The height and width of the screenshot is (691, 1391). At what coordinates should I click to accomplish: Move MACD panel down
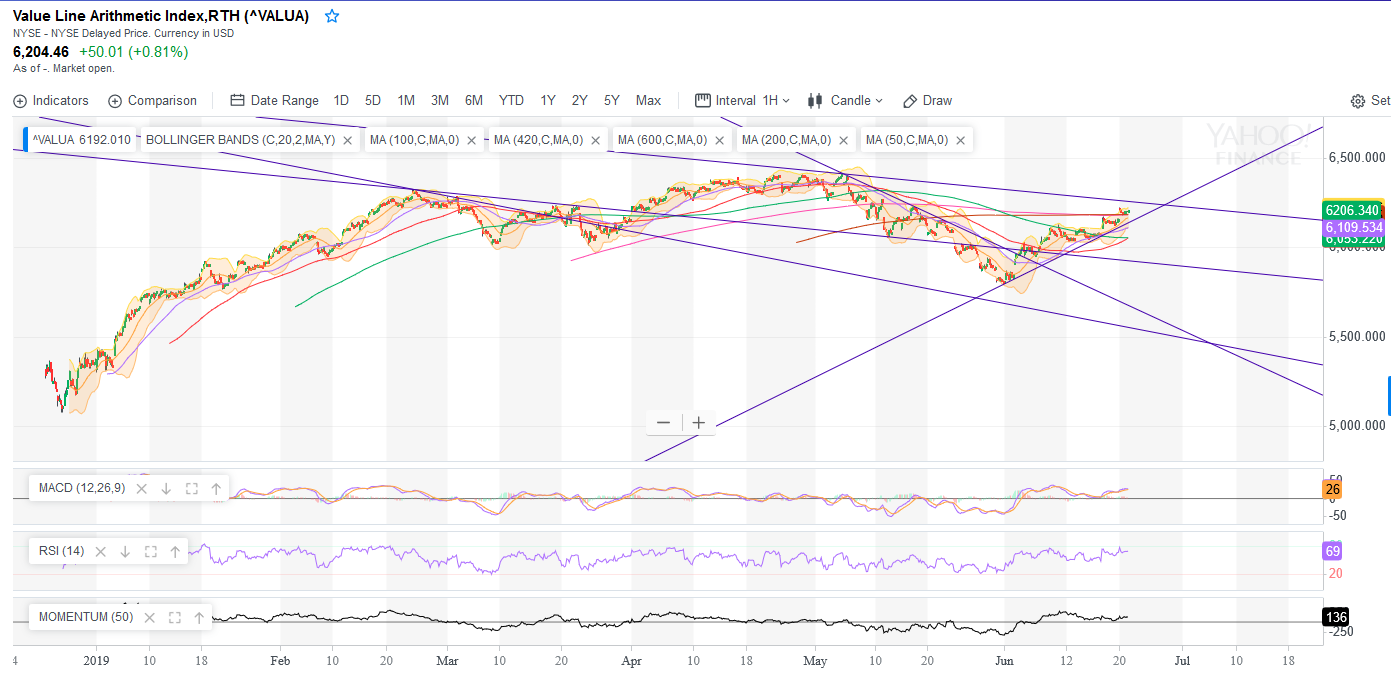166,489
